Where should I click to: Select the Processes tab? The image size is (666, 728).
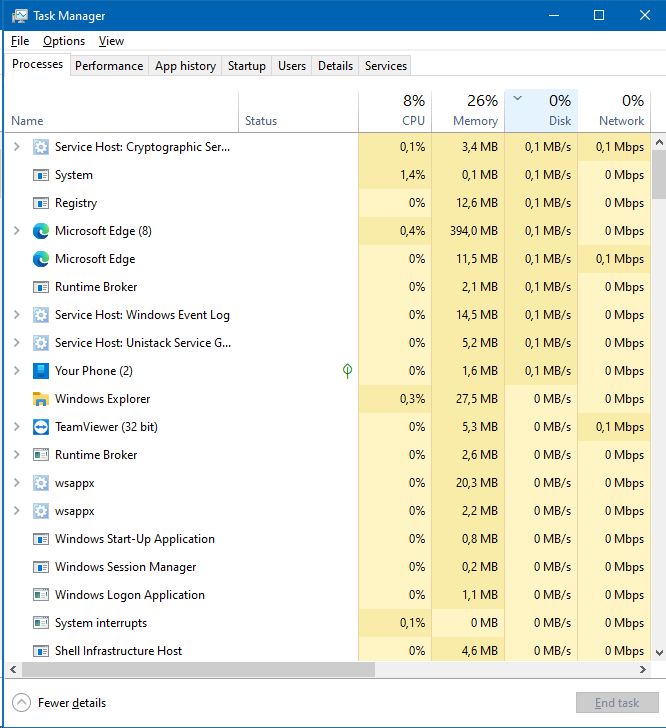click(x=38, y=64)
